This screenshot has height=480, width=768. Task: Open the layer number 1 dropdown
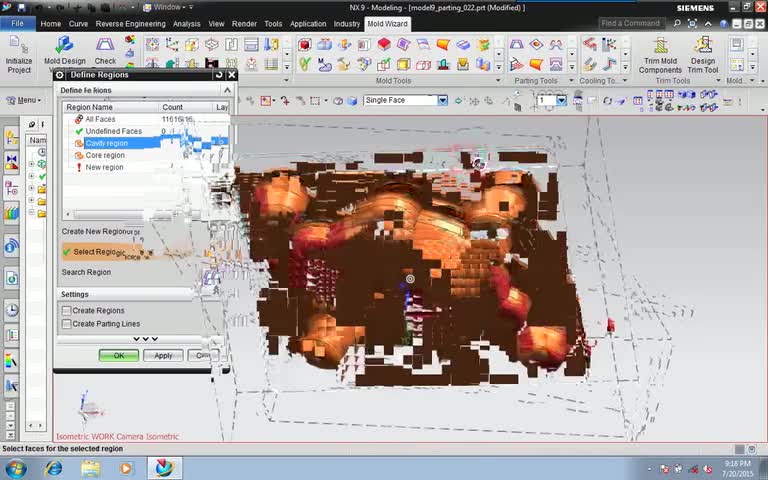click(x=562, y=100)
